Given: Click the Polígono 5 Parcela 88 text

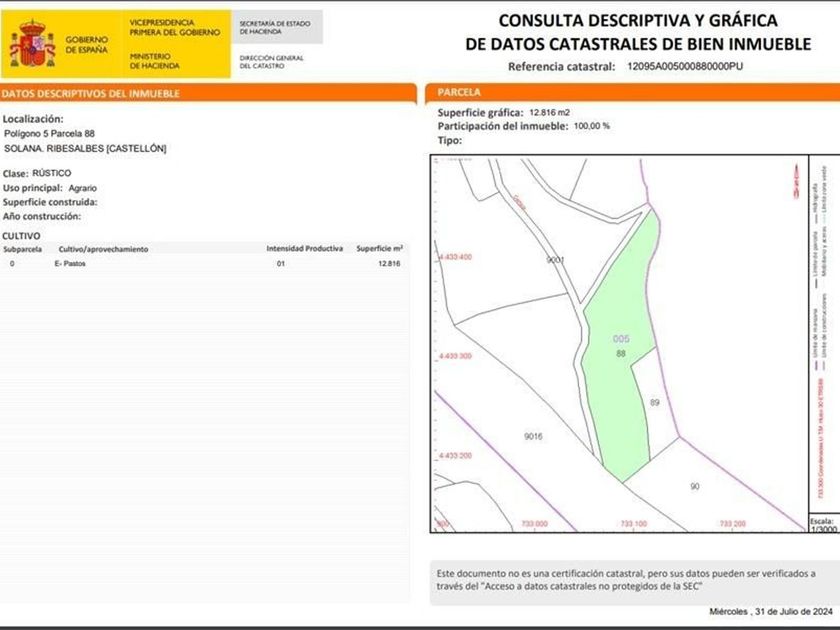Looking at the screenshot, I should coord(49,133).
